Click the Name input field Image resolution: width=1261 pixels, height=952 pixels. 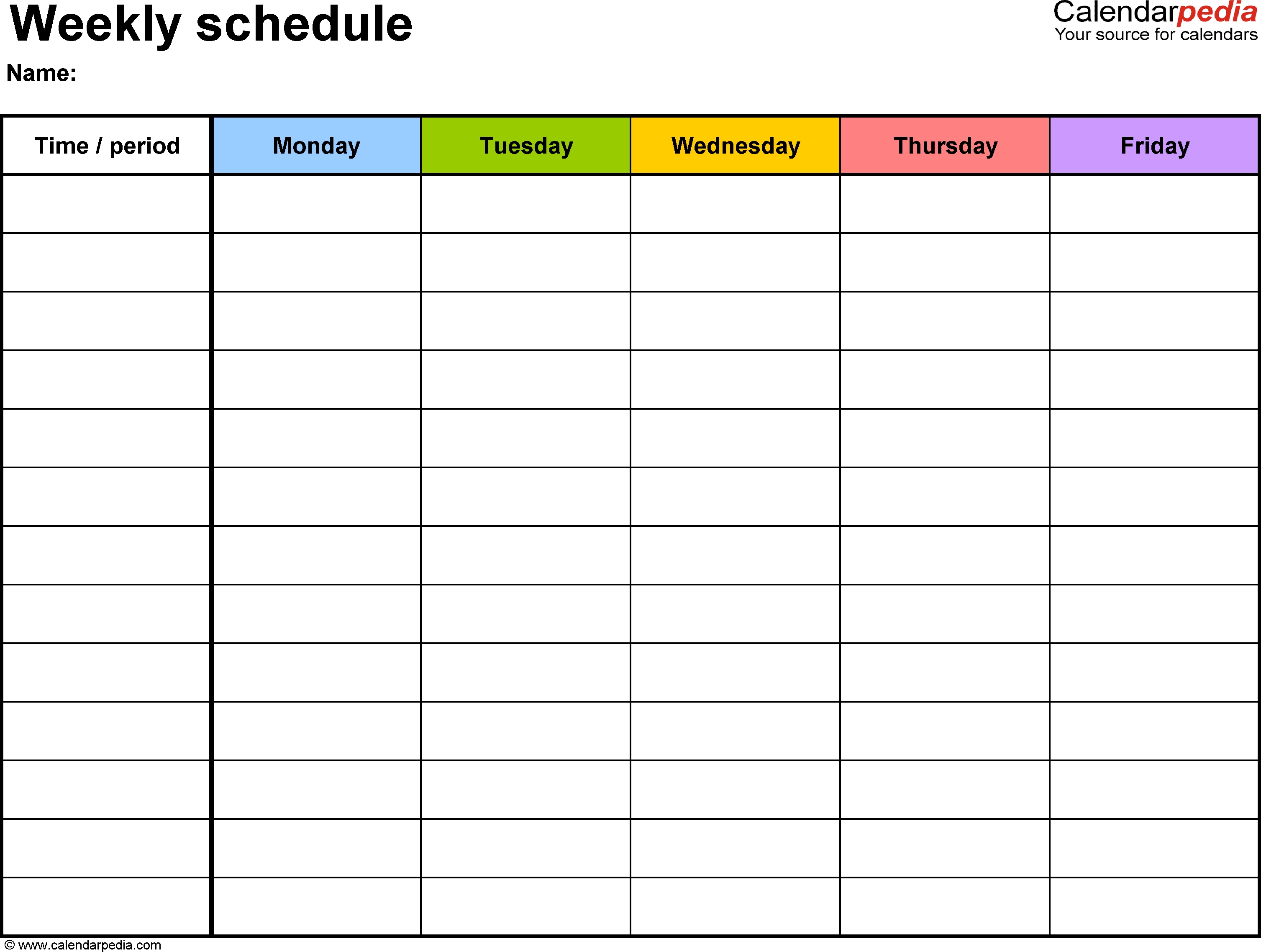click(x=200, y=75)
